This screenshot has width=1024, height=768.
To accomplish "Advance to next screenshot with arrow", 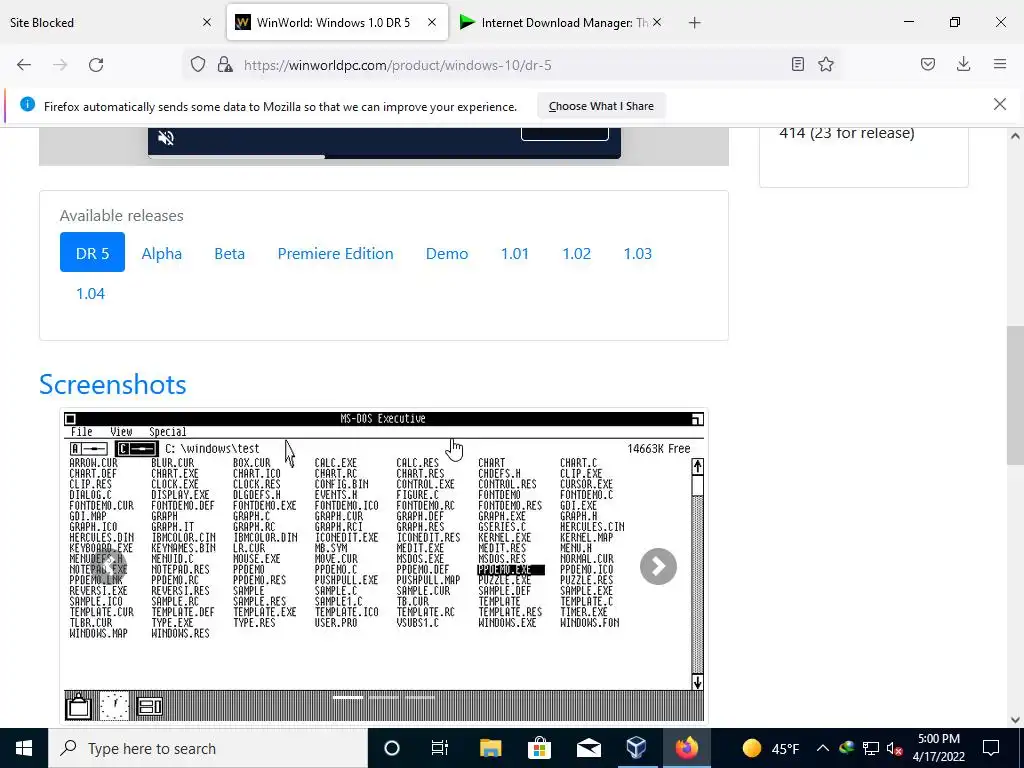I will 658,566.
